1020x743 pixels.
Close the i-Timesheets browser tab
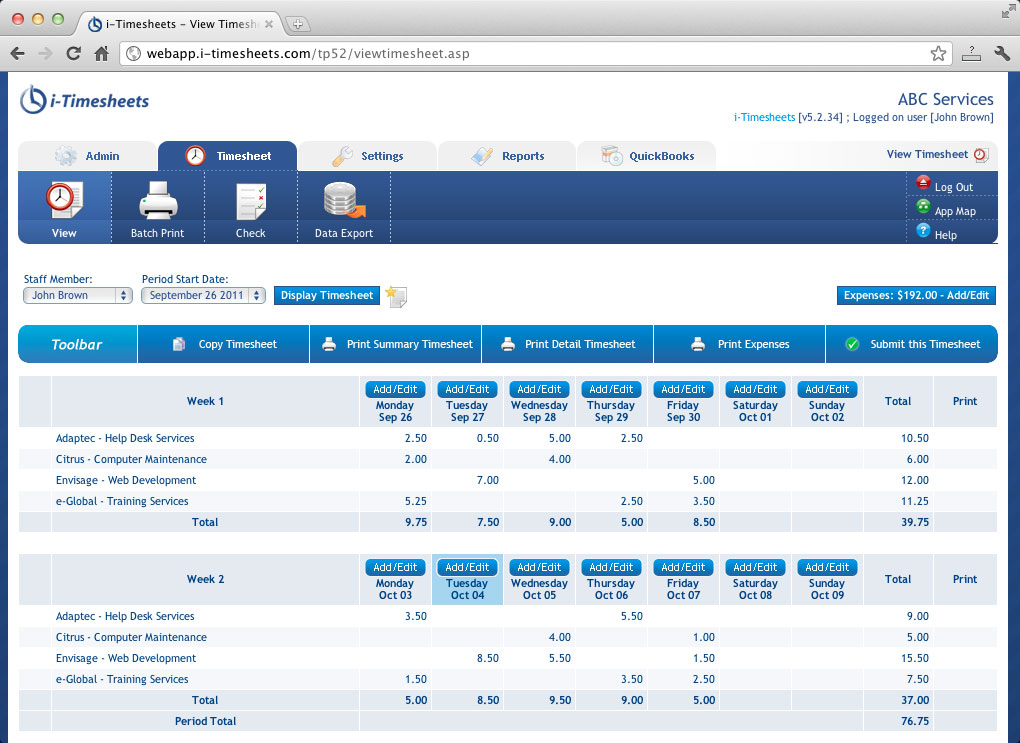269,24
